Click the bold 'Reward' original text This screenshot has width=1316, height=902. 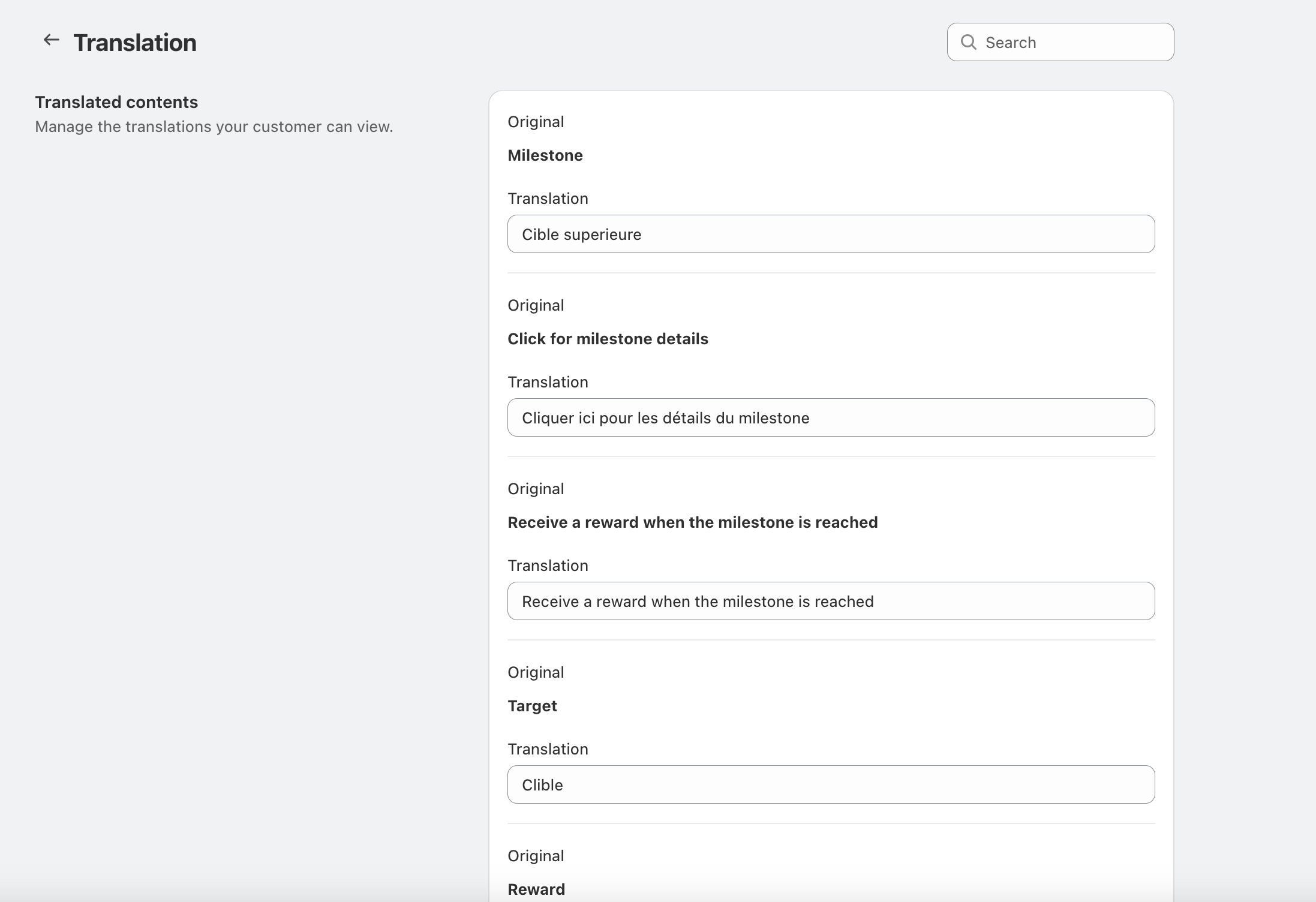tap(536, 889)
